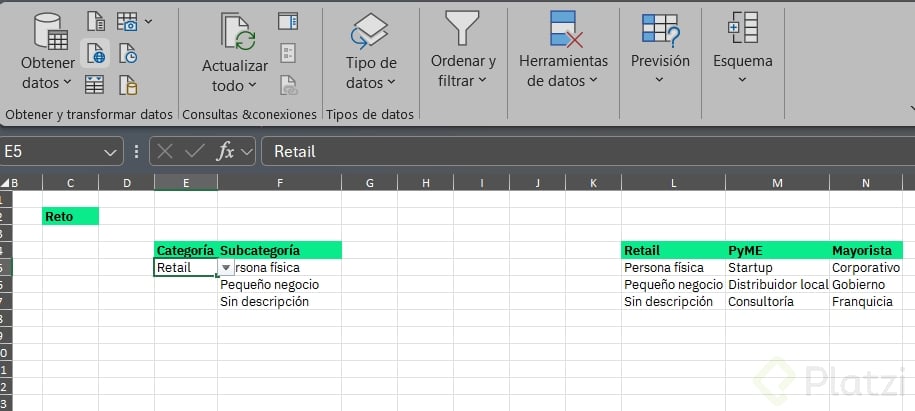Click From Picture camera icon
The width and height of the screenshot is (915, 411).
(128, 21)
